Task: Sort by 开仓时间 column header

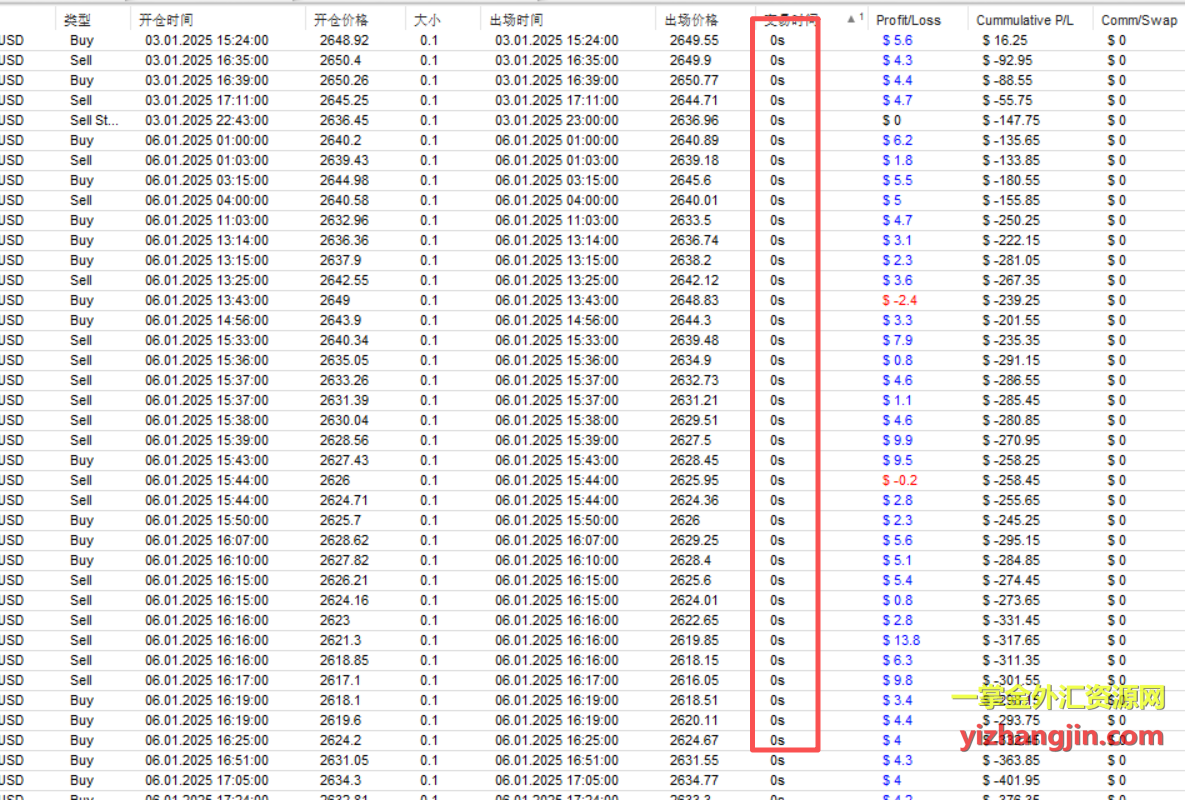Action: pyautogui.click(x=168, y=20)
